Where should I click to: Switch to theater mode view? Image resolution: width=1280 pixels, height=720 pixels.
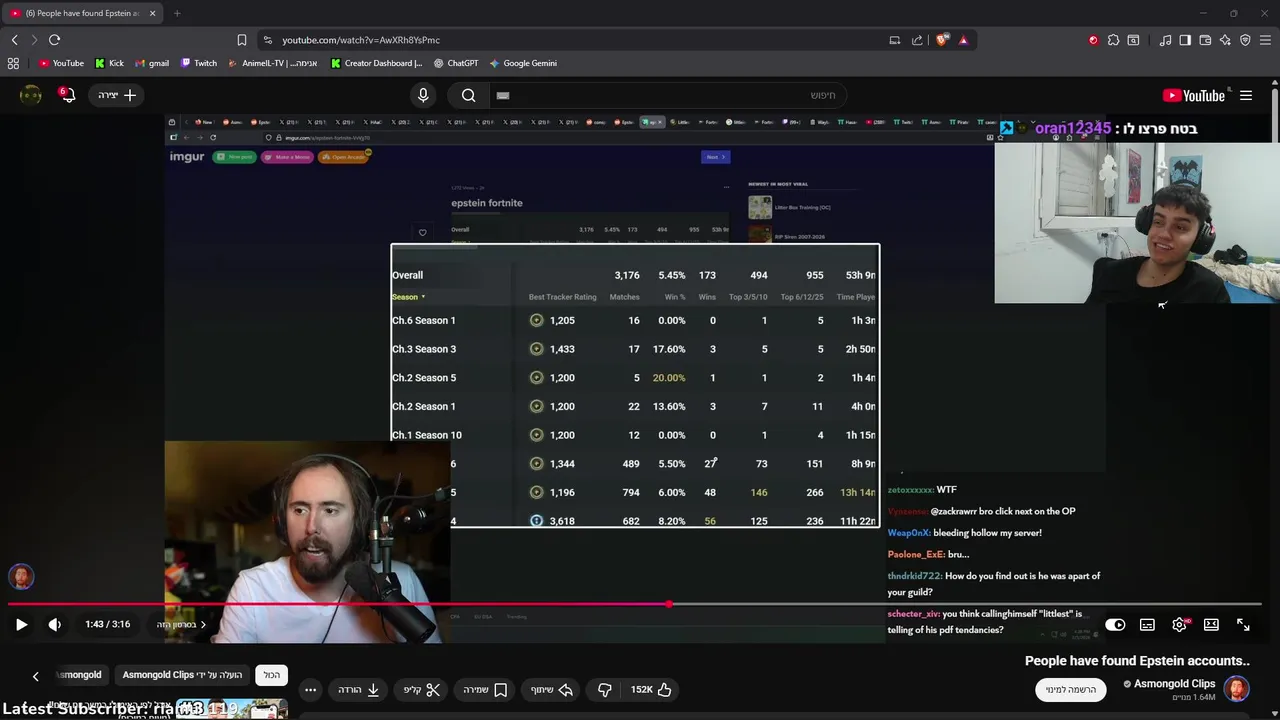pos(1211,624)
